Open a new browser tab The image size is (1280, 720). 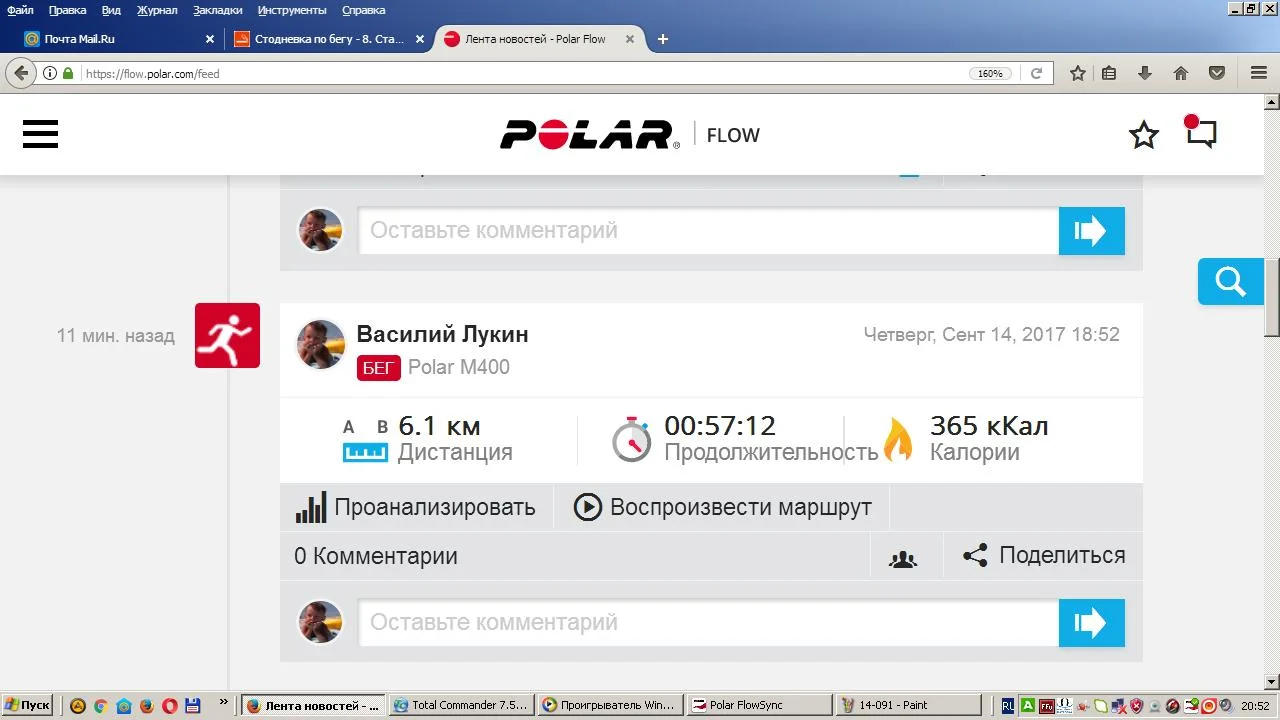point(663,39)
